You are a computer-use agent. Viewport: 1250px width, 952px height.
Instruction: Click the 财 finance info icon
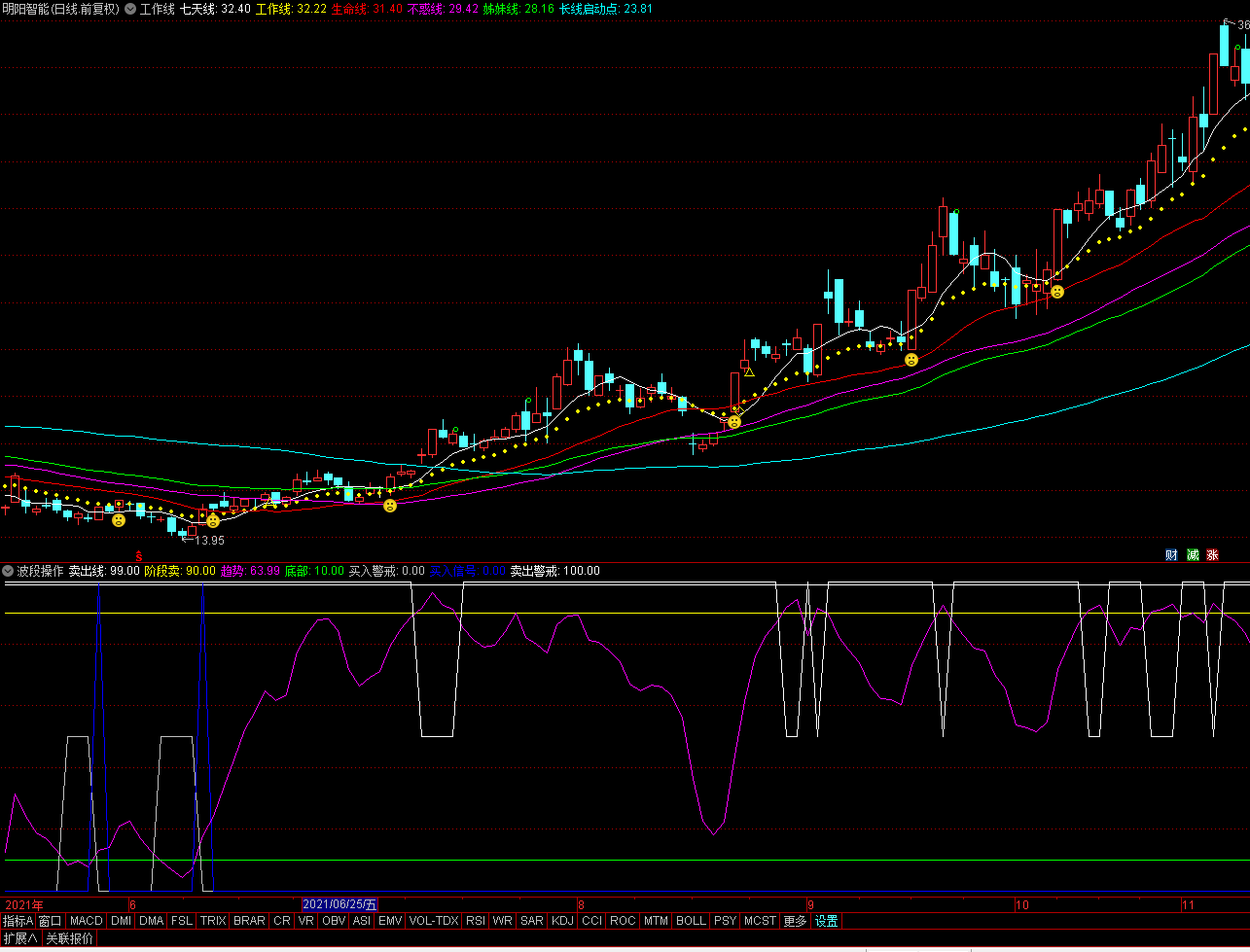click(1171, 555)
